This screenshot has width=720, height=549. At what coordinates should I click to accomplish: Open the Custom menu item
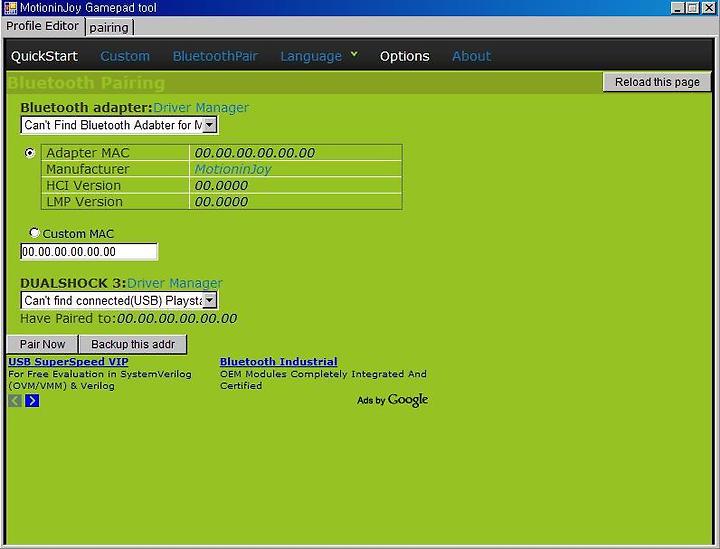[125, 56]
